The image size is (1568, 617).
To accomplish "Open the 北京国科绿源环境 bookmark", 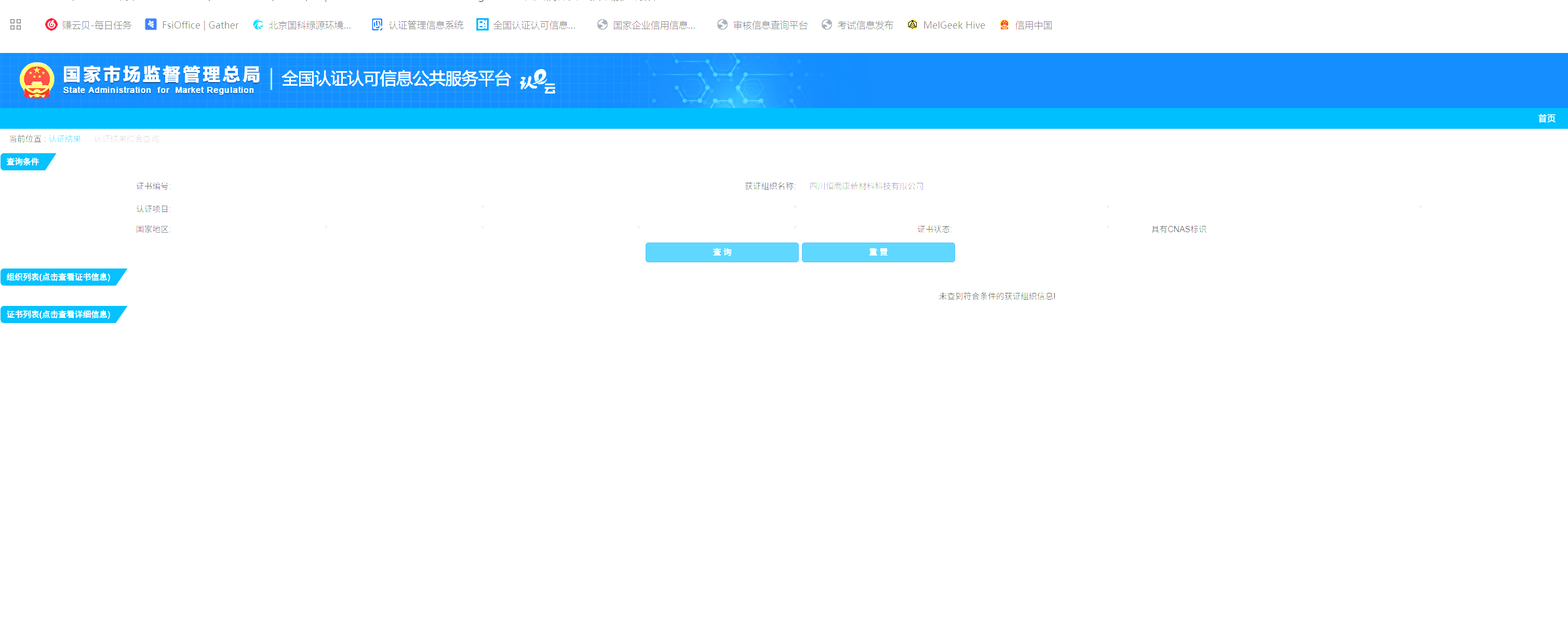I will click(x=302, y=25).
